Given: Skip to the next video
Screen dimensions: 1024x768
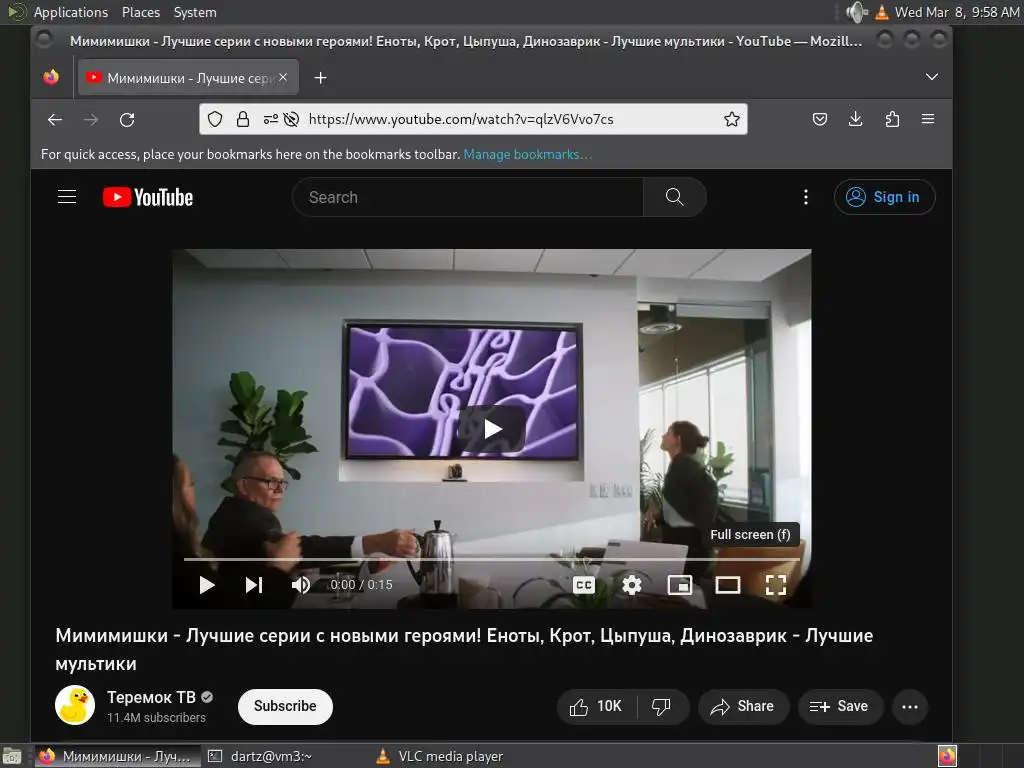Looking at the screenshot, I should click(x=254, y=584).
